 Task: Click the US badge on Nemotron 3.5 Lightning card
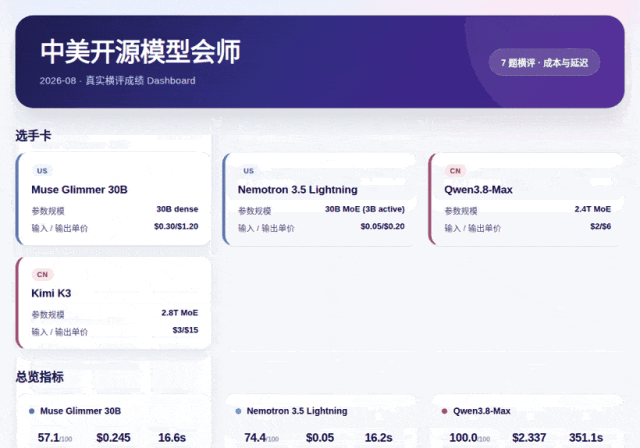pyautogui.click(x=249, y=171)
